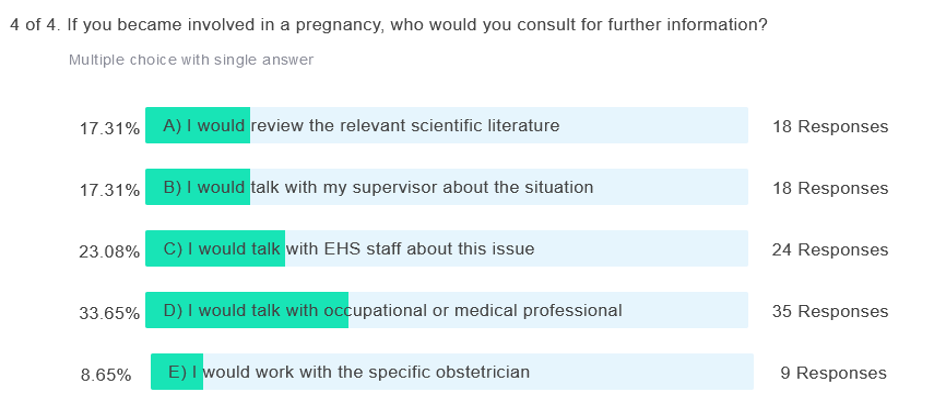Viewport: 934px width, 412px height.
Task: Open the '24 Responses' count
Action: 830,249
